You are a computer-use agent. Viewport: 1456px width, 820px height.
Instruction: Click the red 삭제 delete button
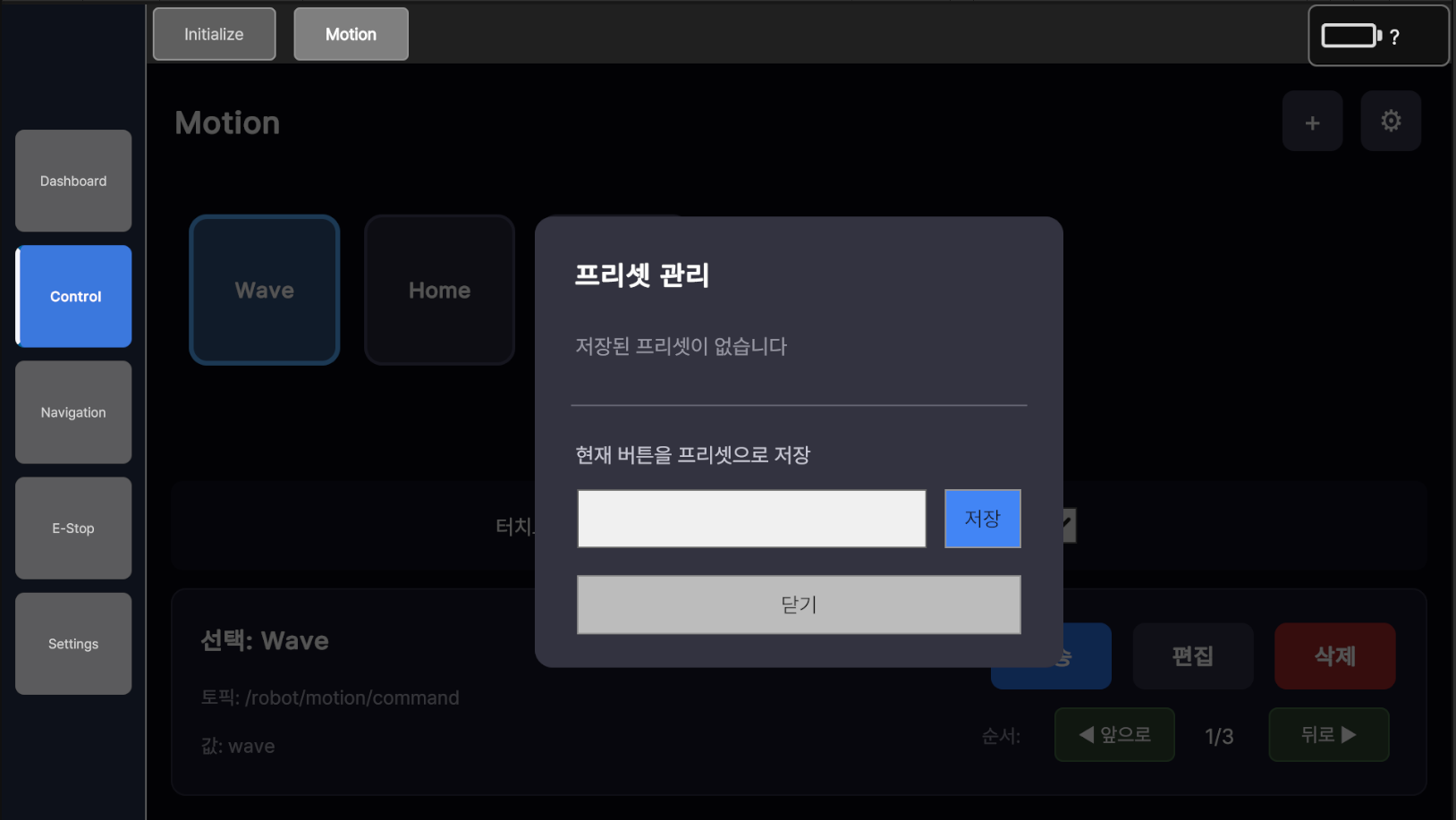1334,656
